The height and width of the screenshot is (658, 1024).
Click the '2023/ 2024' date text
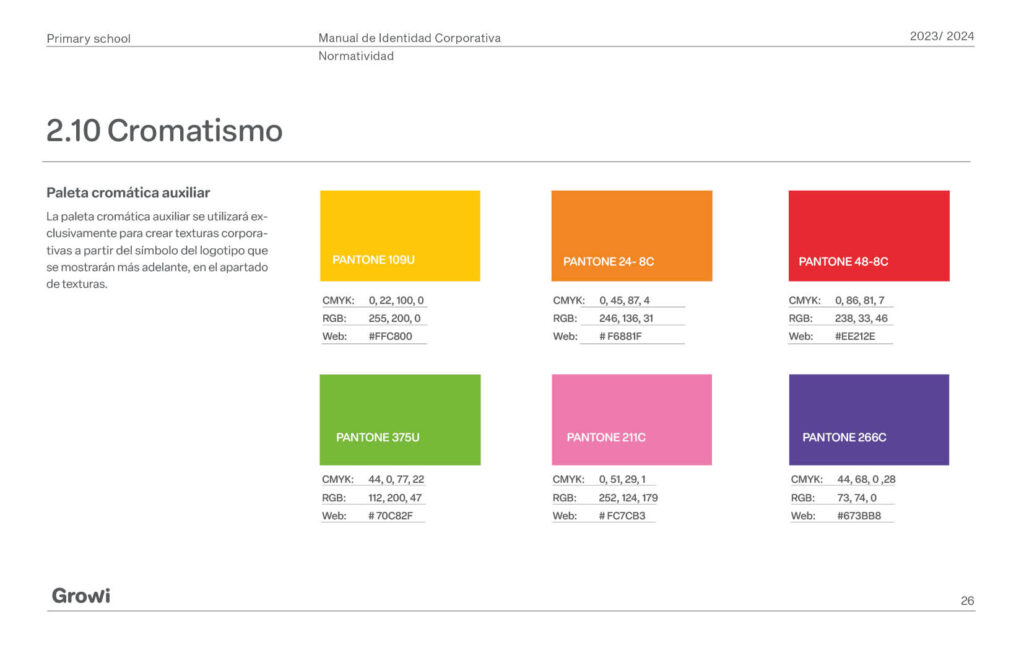(942, 36)
